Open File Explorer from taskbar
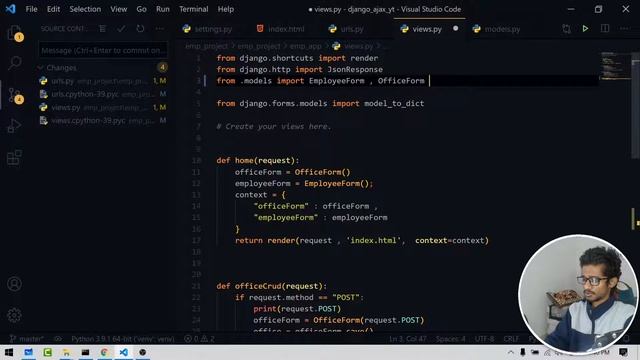 point(66,352)
